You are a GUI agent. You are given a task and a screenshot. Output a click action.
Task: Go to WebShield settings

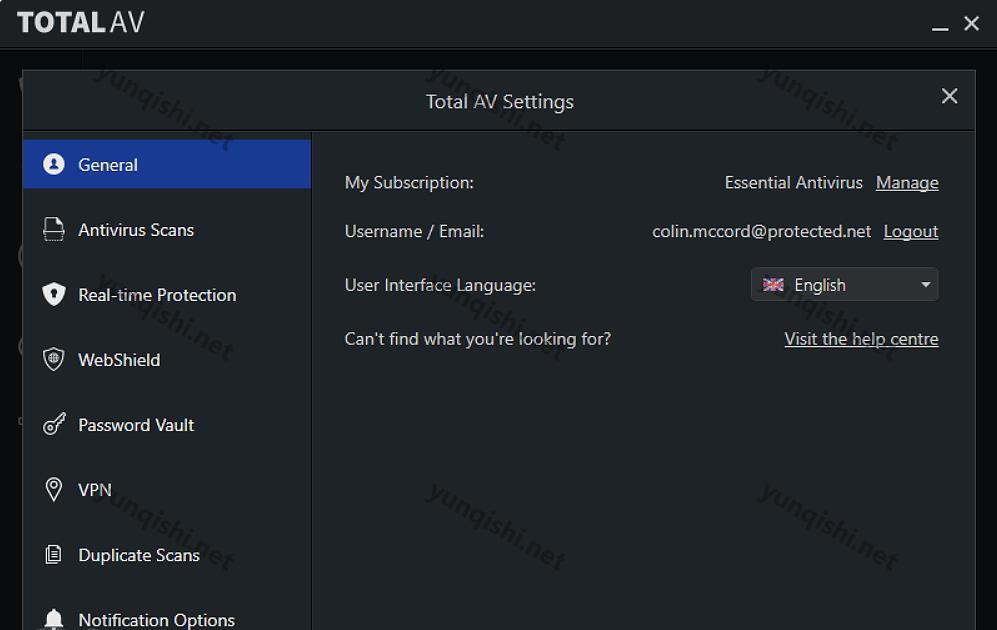[x=167, y=359]
